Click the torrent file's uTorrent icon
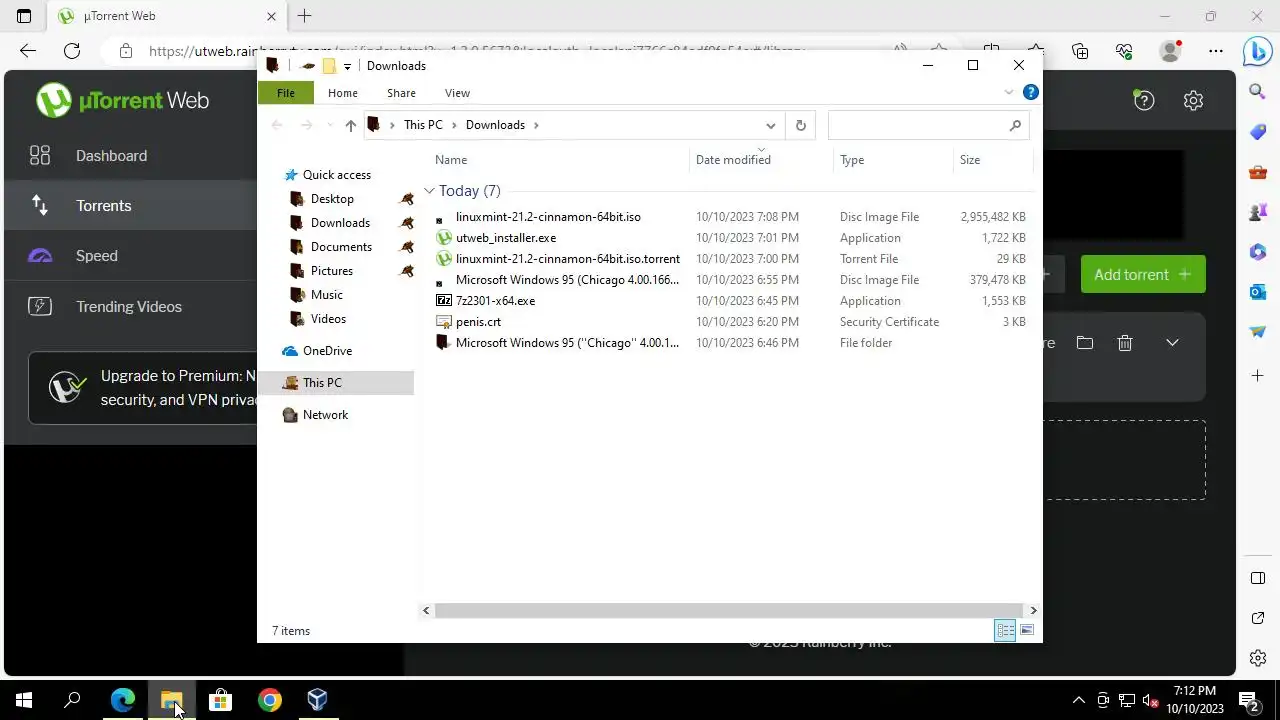 (x=444, y=259)
